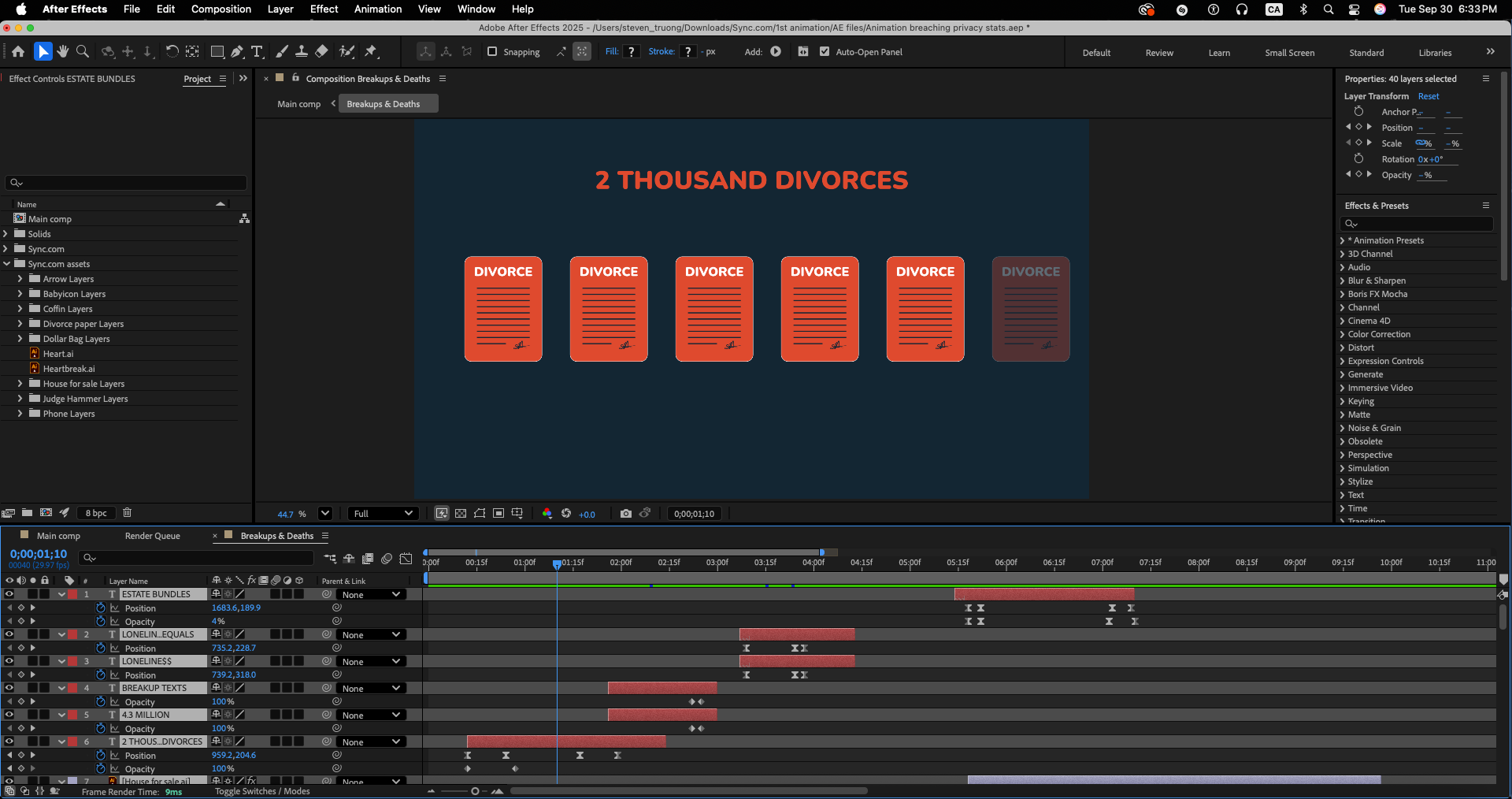Open the timeline Graph Editor
The image size is (1512, 799).
pyautogui.click(x=406, y=559)
